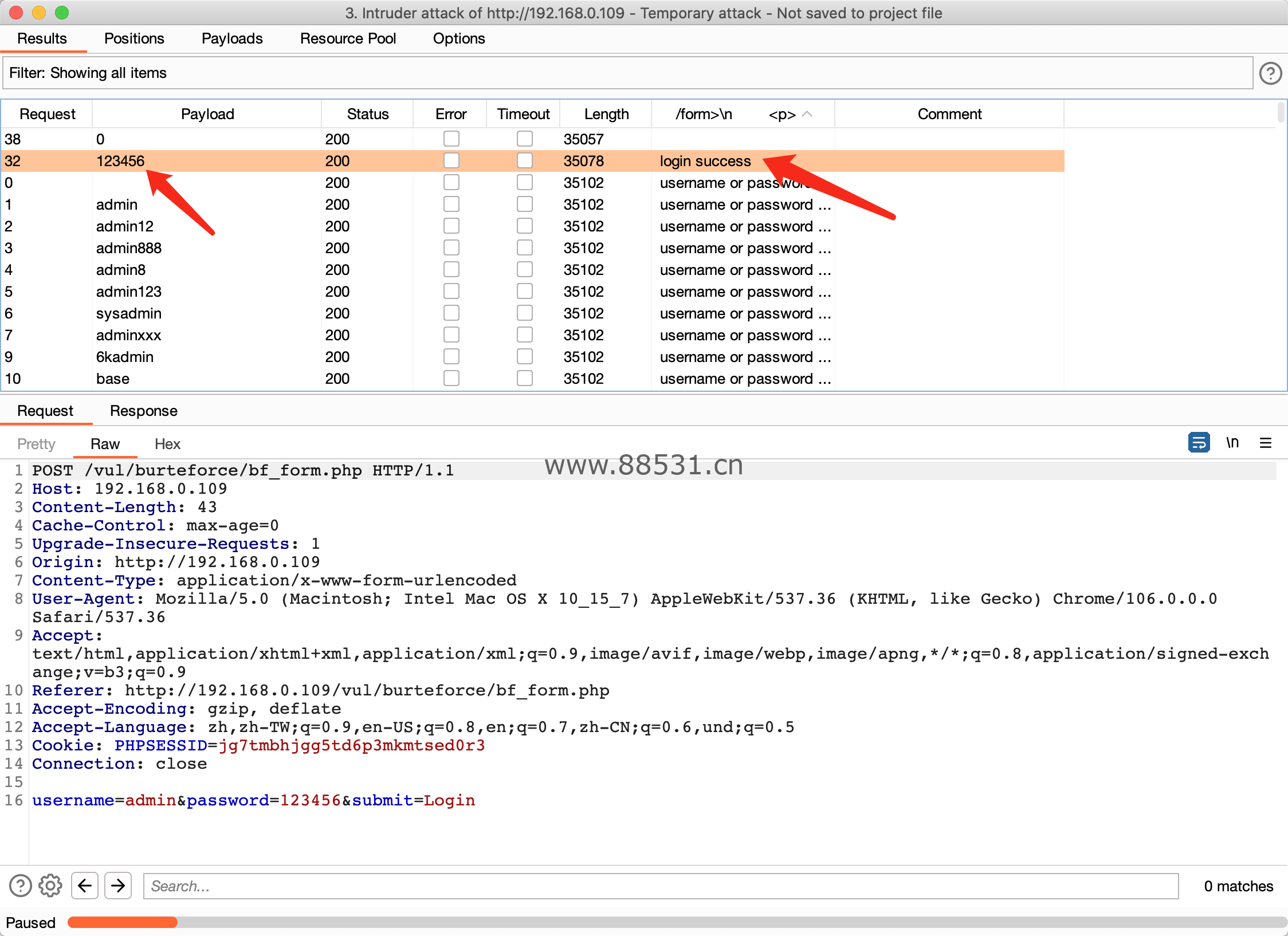Check the Timeout box for request 38
This screenshot has height=936, width=1288.
(524, 139)
